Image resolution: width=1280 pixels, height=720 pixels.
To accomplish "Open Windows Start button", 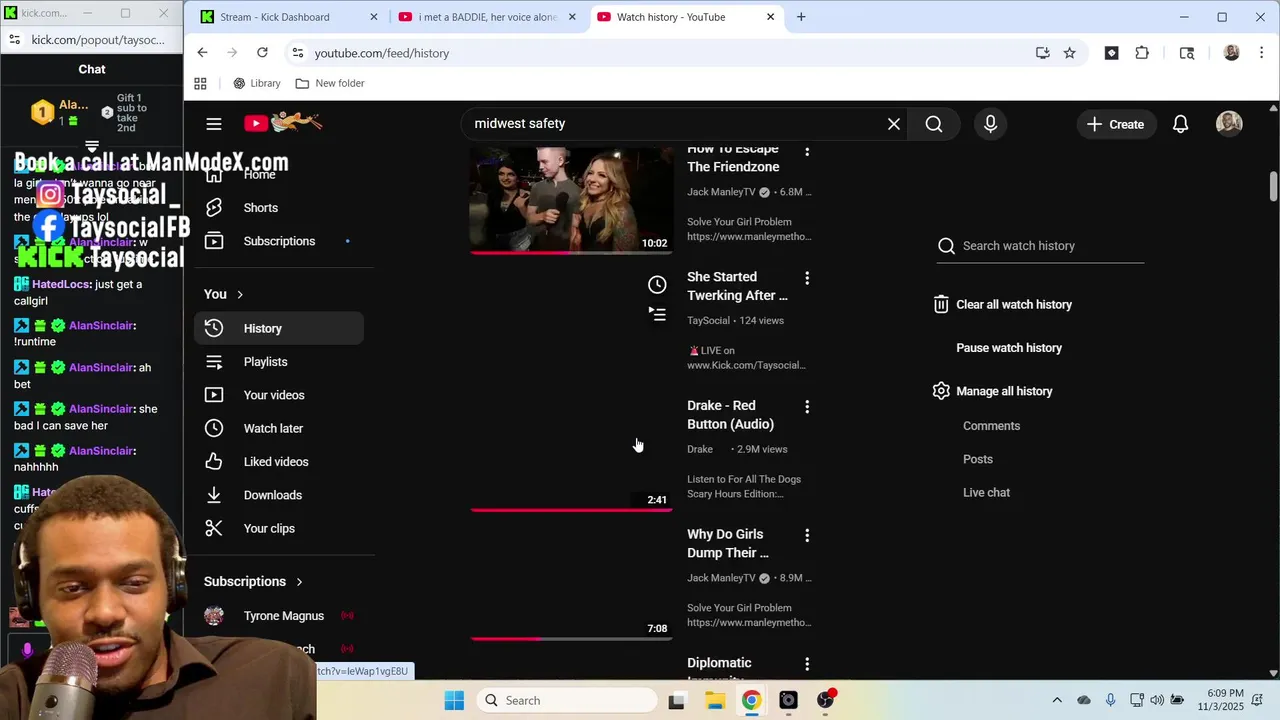I will tap(454, 701).
